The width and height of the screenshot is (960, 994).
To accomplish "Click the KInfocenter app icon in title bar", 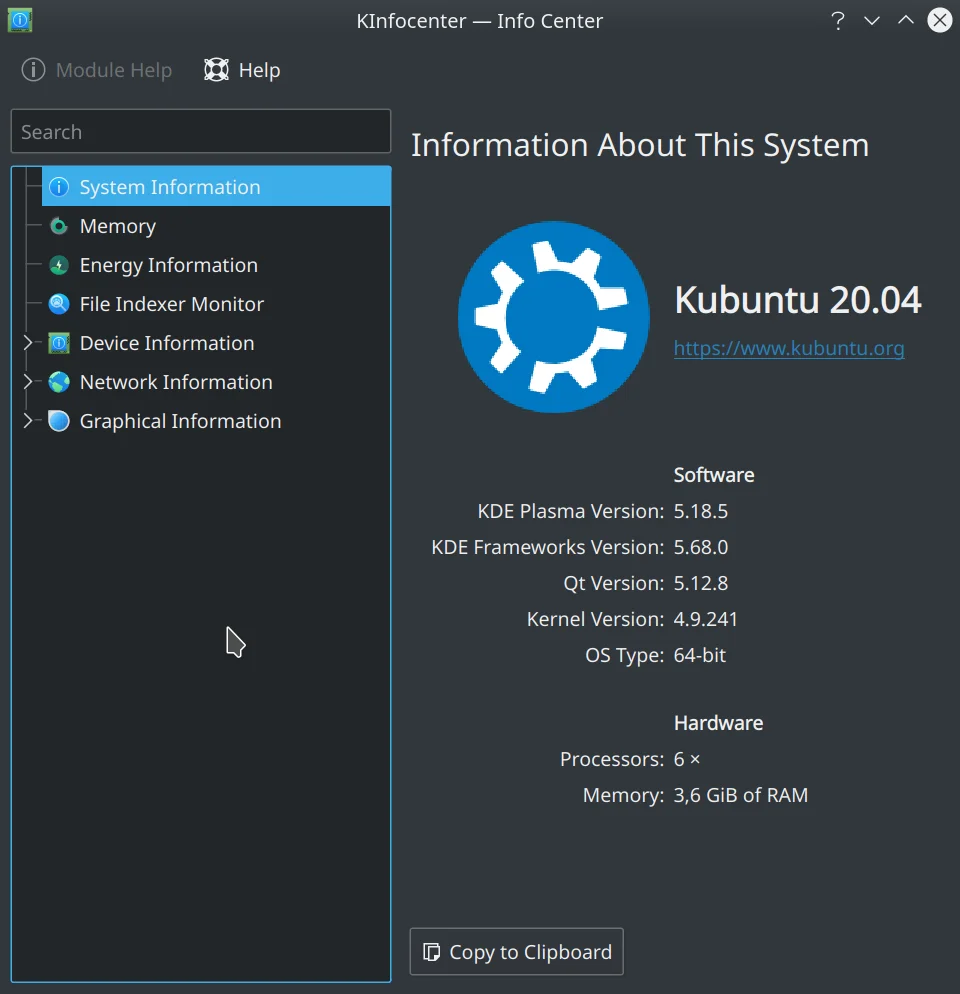I will coord(20,20).
